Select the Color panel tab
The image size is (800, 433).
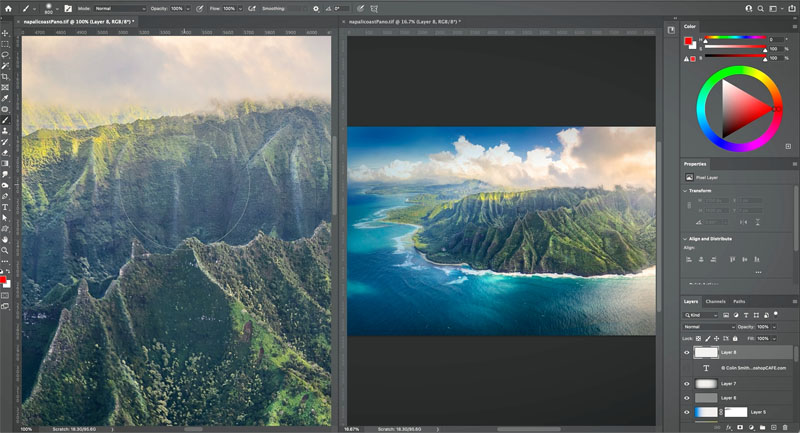[690, 27]
